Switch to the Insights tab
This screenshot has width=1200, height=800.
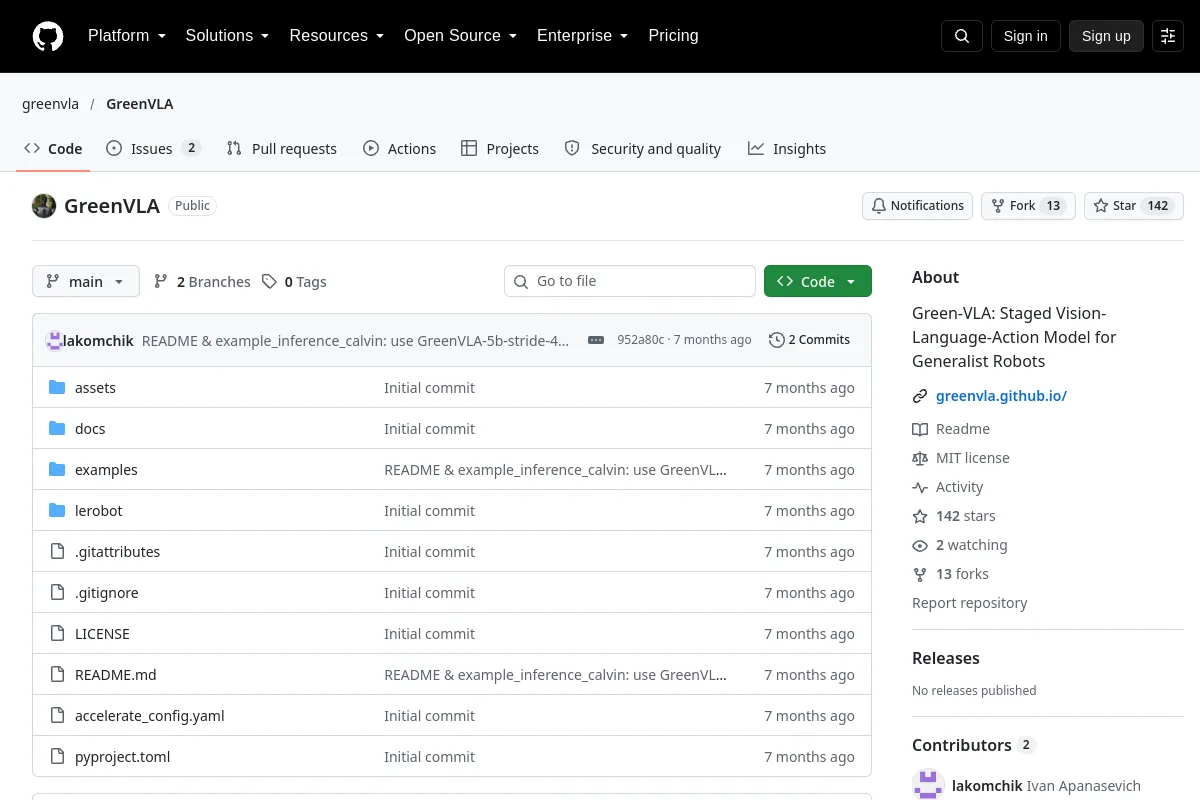(x=787, y=149)
